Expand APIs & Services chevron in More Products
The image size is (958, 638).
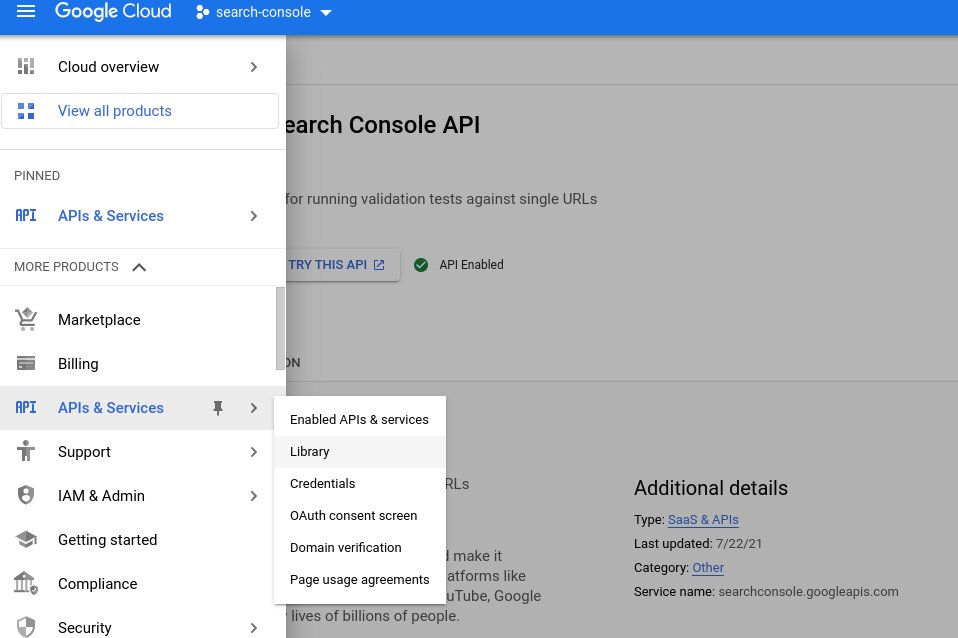(254, 408)
